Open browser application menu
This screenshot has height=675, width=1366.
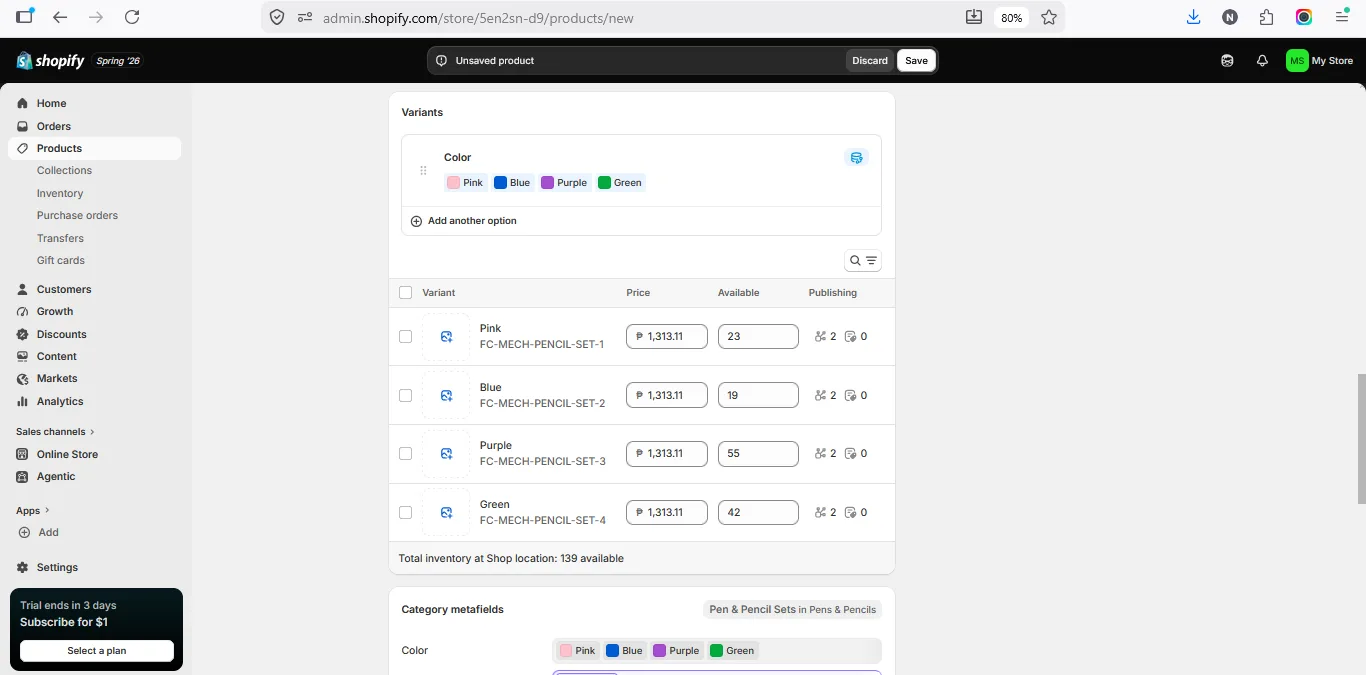[x=1342, y=17]
